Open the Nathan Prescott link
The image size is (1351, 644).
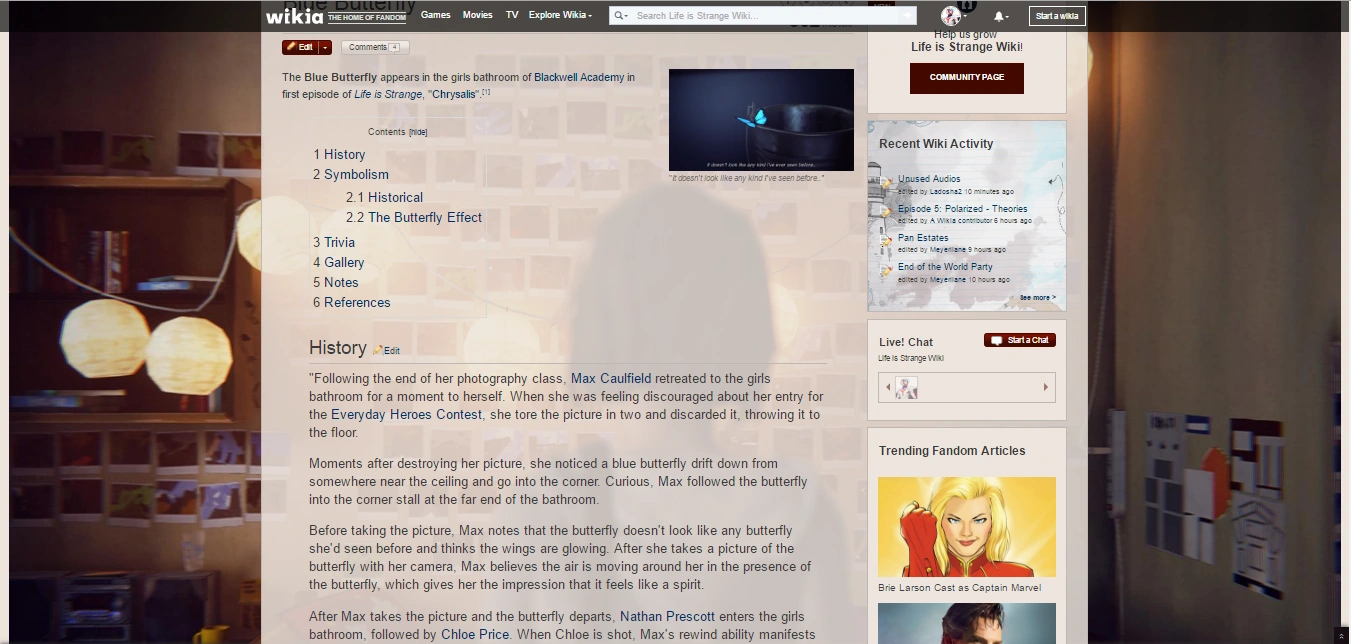[667, 617]
